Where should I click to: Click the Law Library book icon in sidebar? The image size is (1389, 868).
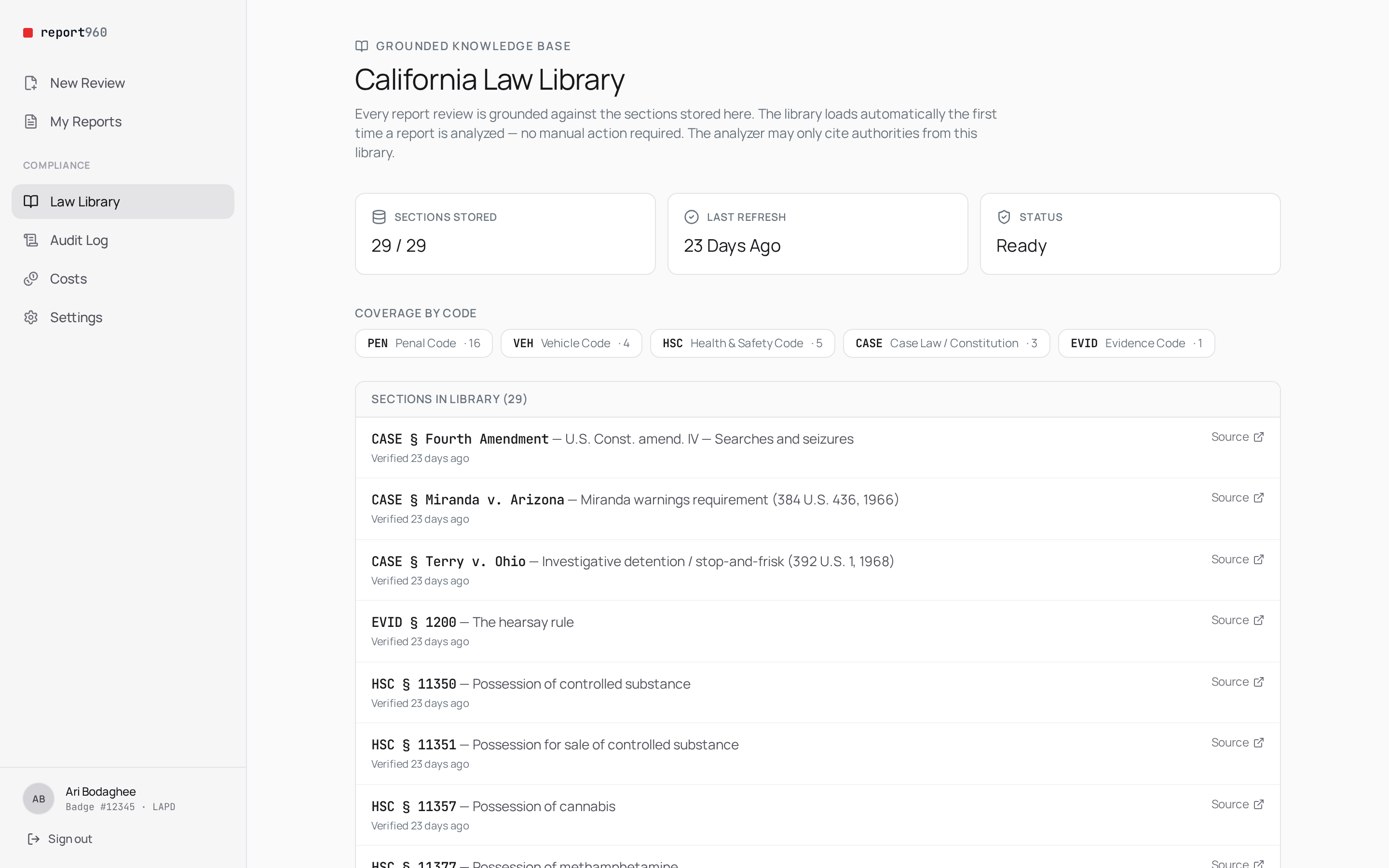tap(31, 202)
